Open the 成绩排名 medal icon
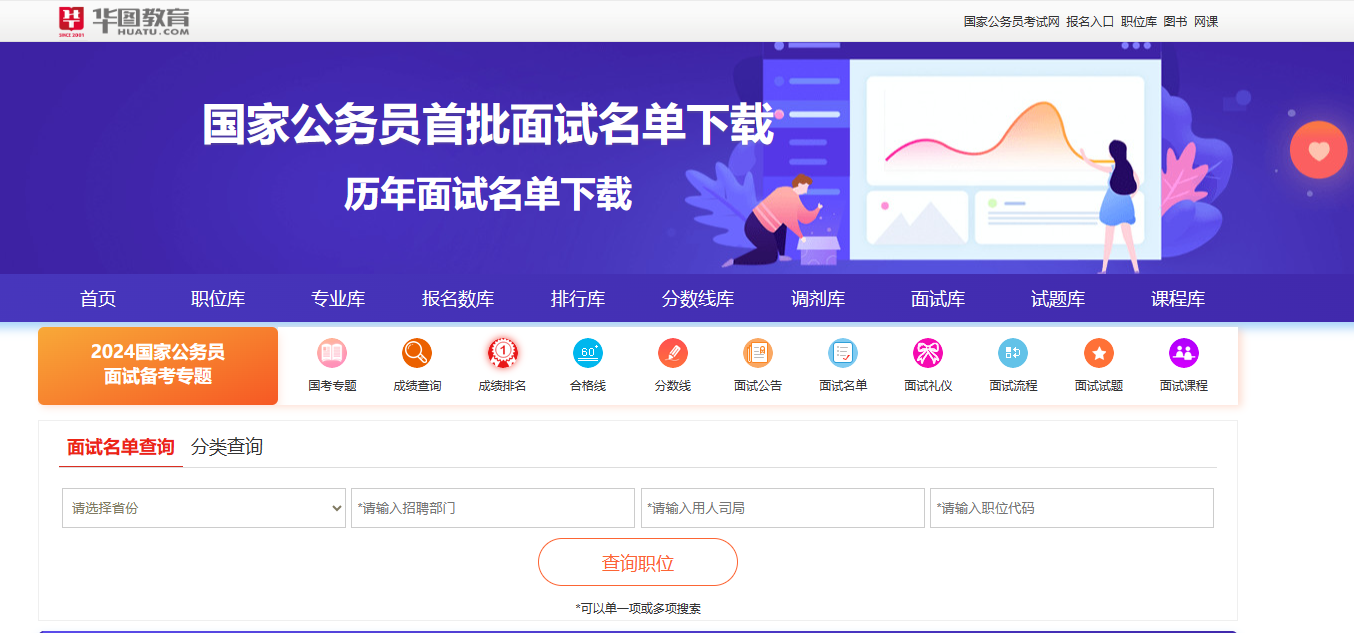The height and width of the screenshot is (633, 1354). [x=502, y=353]
